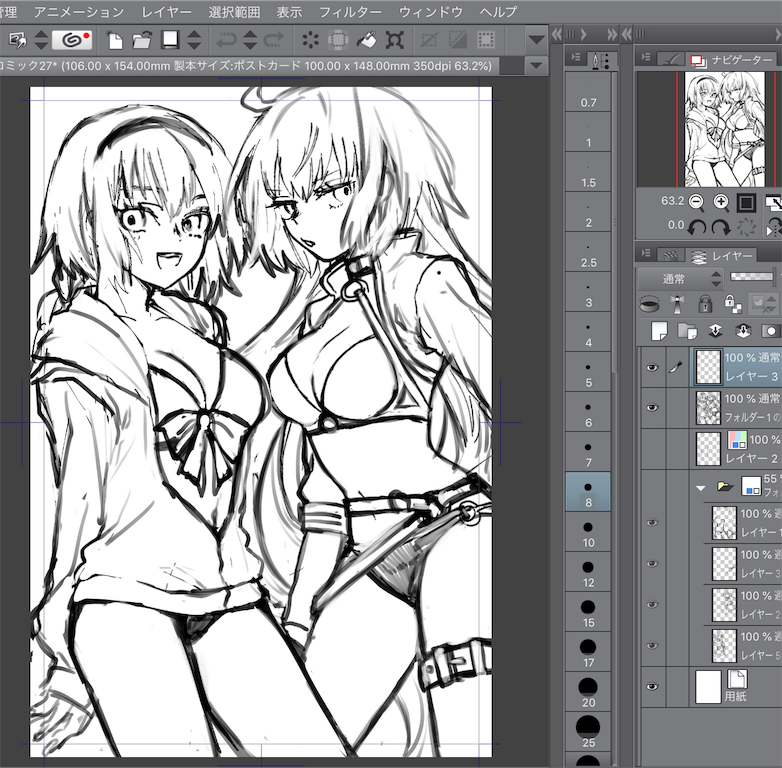Toggle the layer mask enable icon
This screenshot has width=782, height=768.
click(763, 303)
